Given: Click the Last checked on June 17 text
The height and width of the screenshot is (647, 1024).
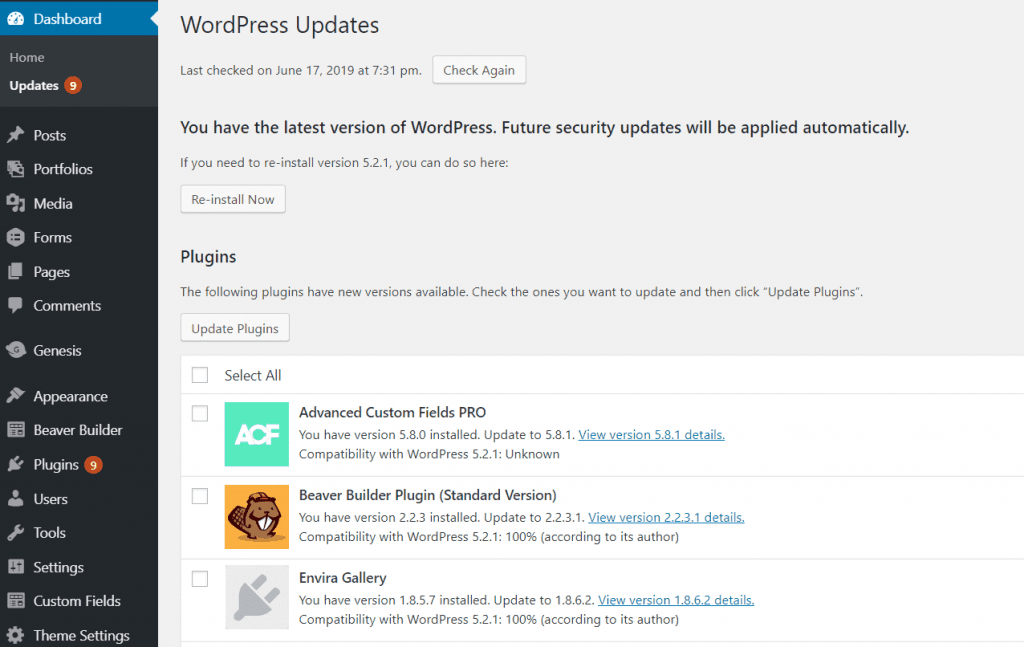Looking at the screenshot, I should [301, 71].
